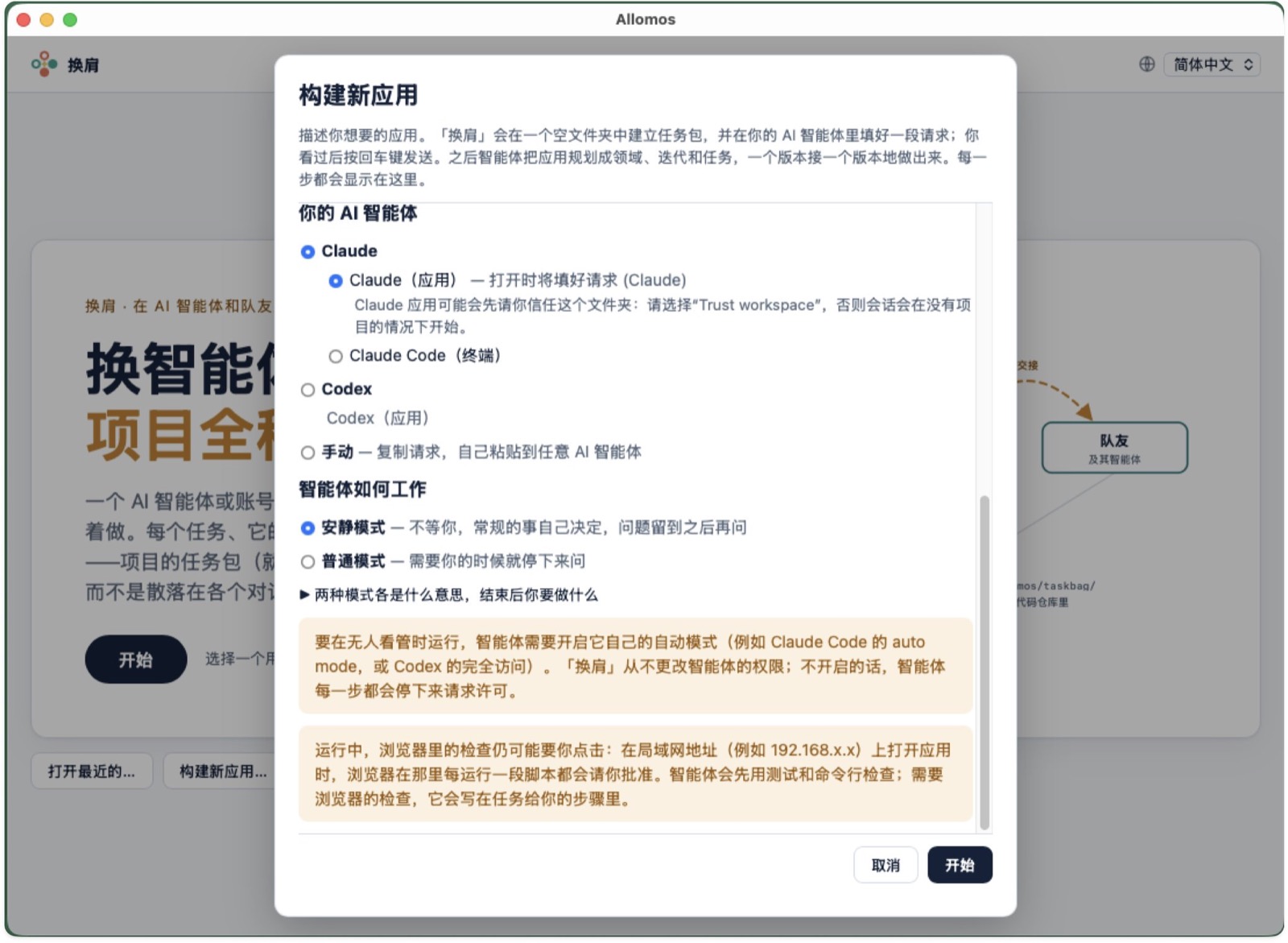Select 安静模式 working mode
The image size is (1288, 943).
[308, 528]
